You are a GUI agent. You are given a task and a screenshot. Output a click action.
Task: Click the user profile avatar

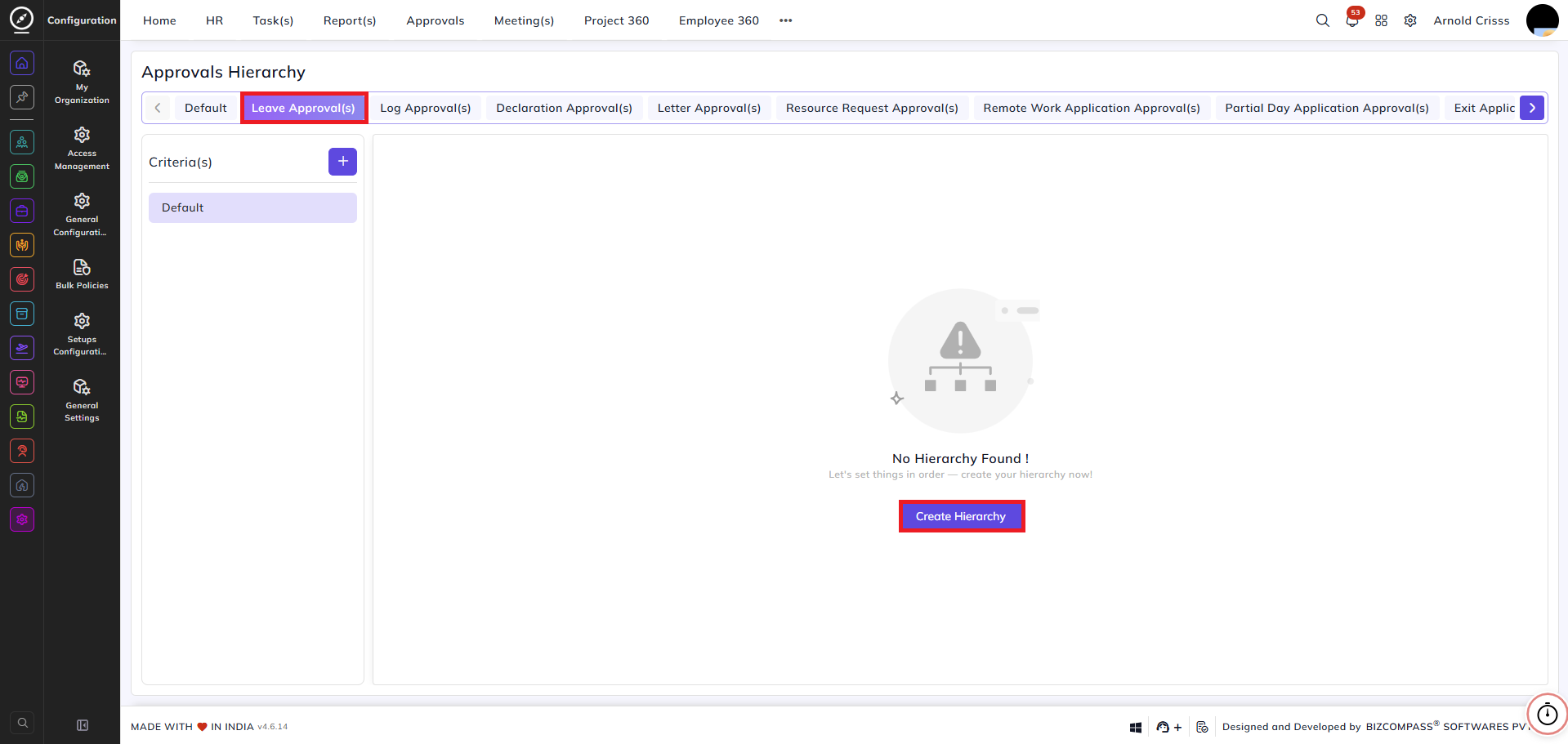(x=1543, y=20)
